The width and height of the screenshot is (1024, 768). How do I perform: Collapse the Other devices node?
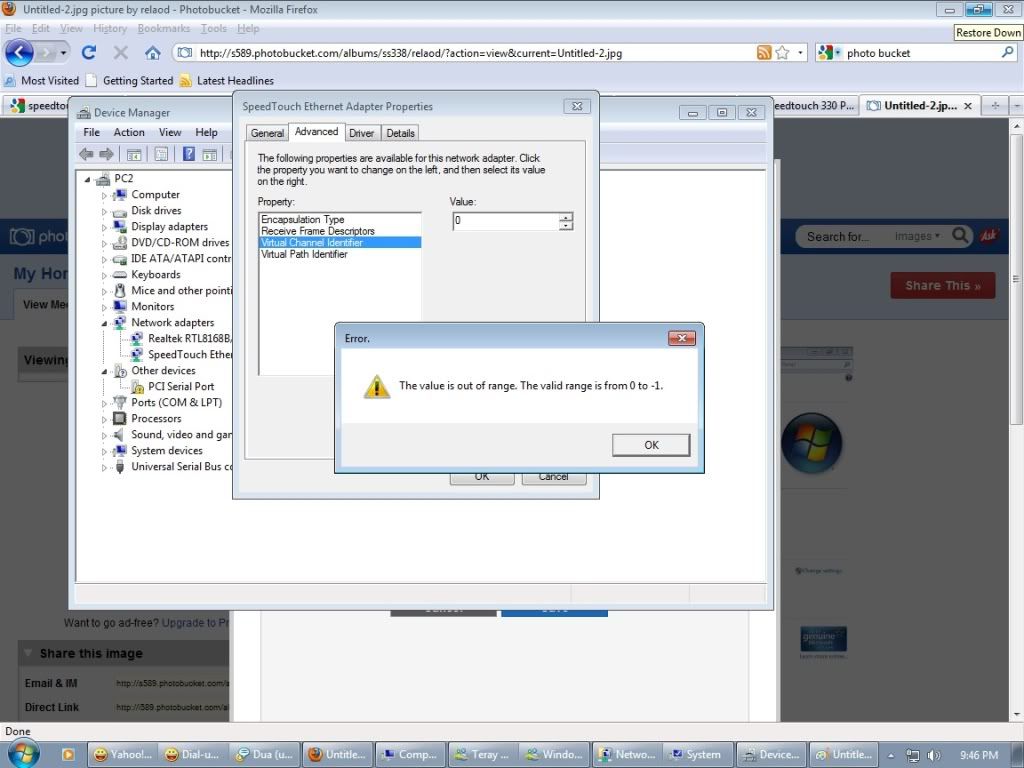point(104,371)
